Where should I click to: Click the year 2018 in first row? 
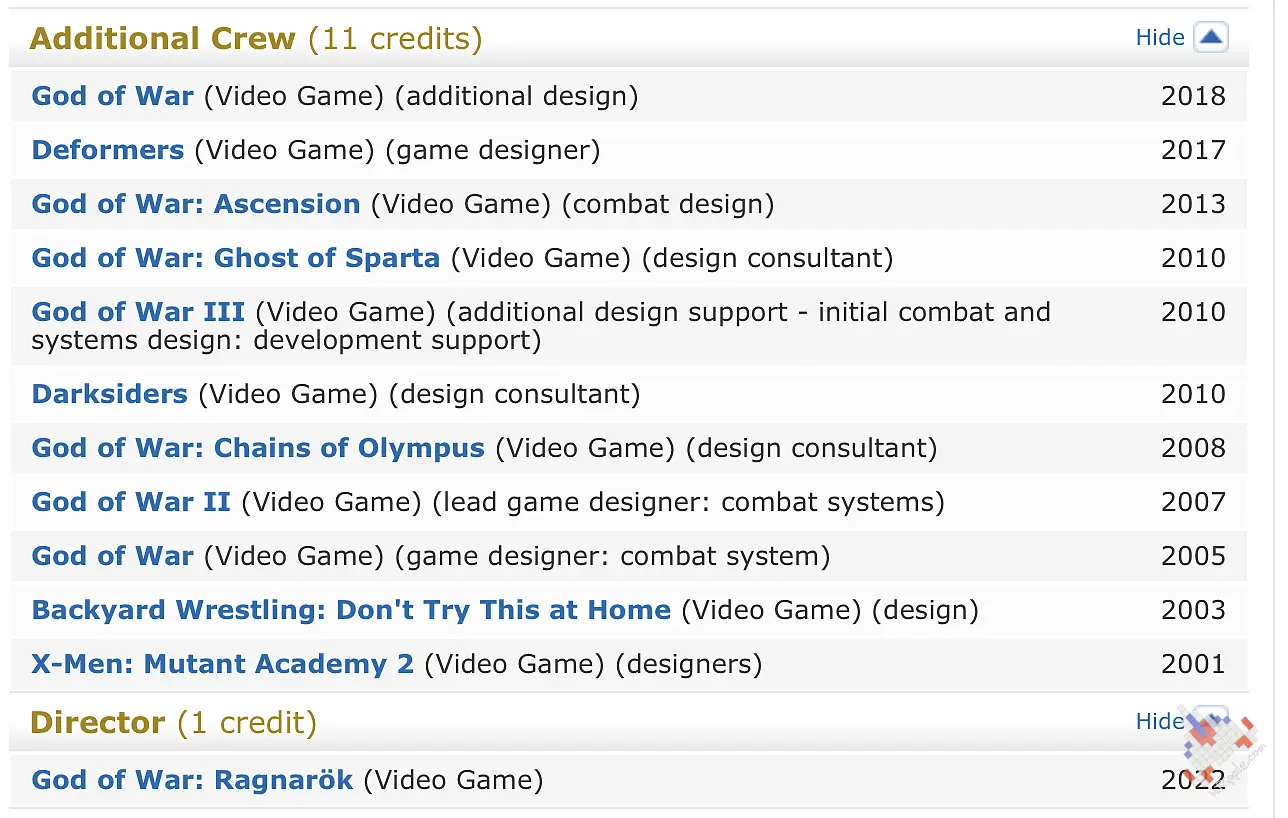(x=1193, y=96)
